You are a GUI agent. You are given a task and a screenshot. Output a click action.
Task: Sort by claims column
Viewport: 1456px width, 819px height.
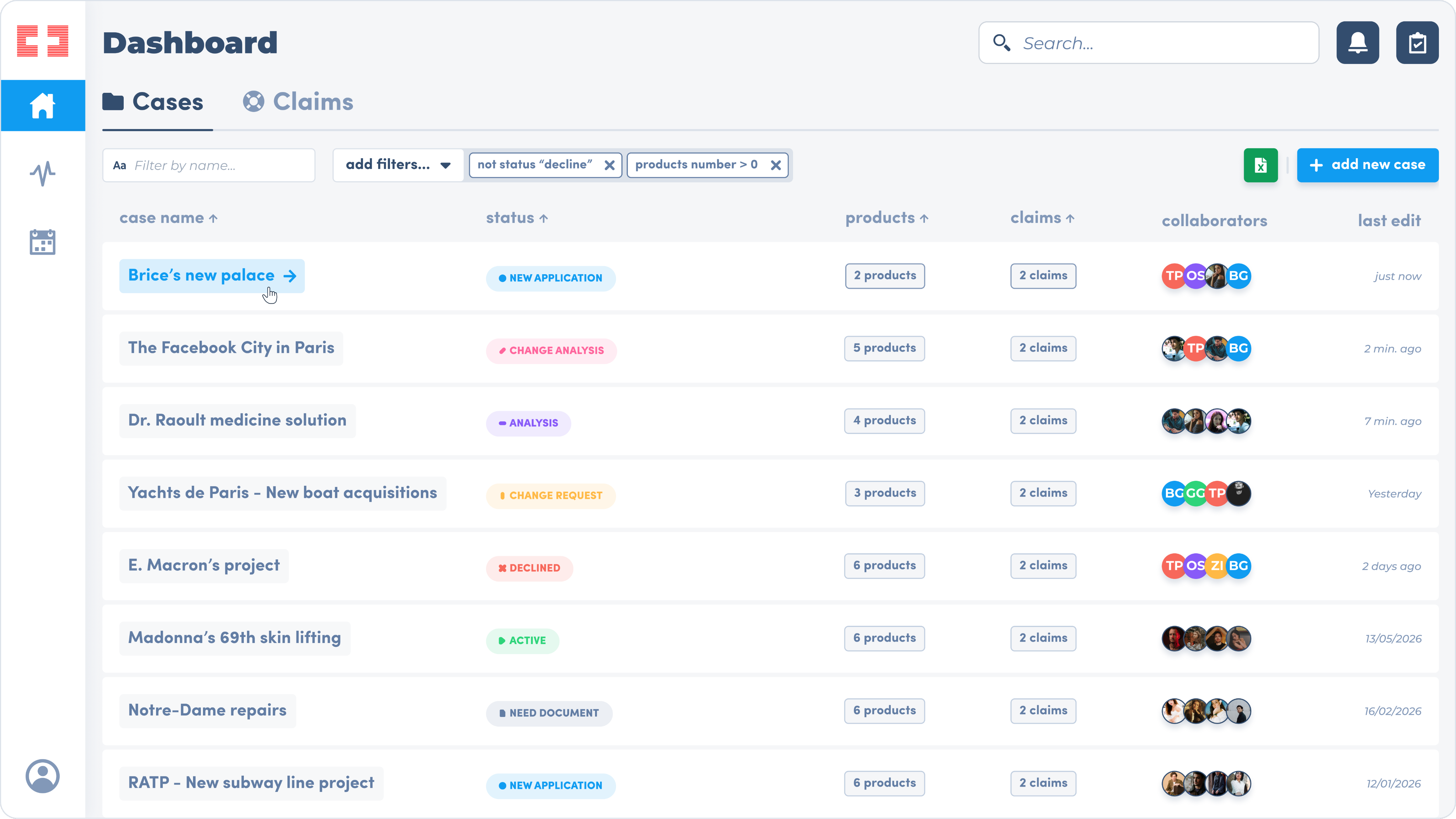[x=1042, y=218]
